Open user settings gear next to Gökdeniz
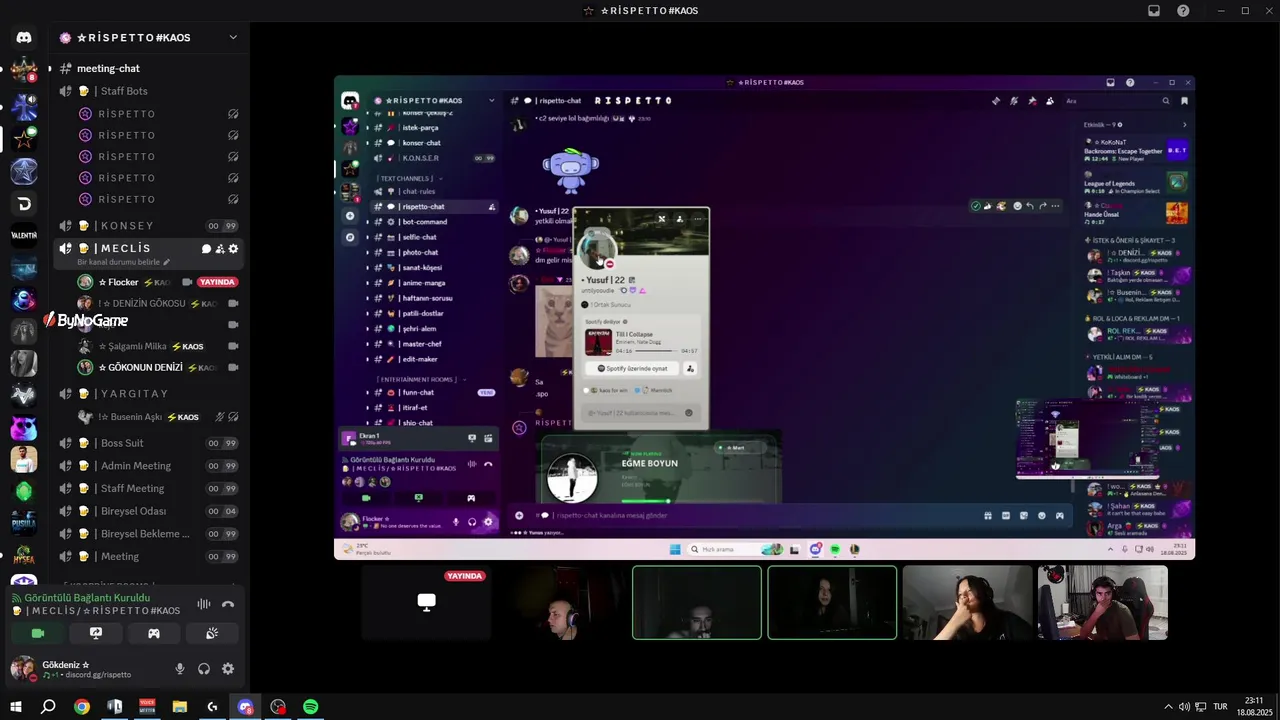Viewport: 1280px width, 720px height. tap(228, 669)
